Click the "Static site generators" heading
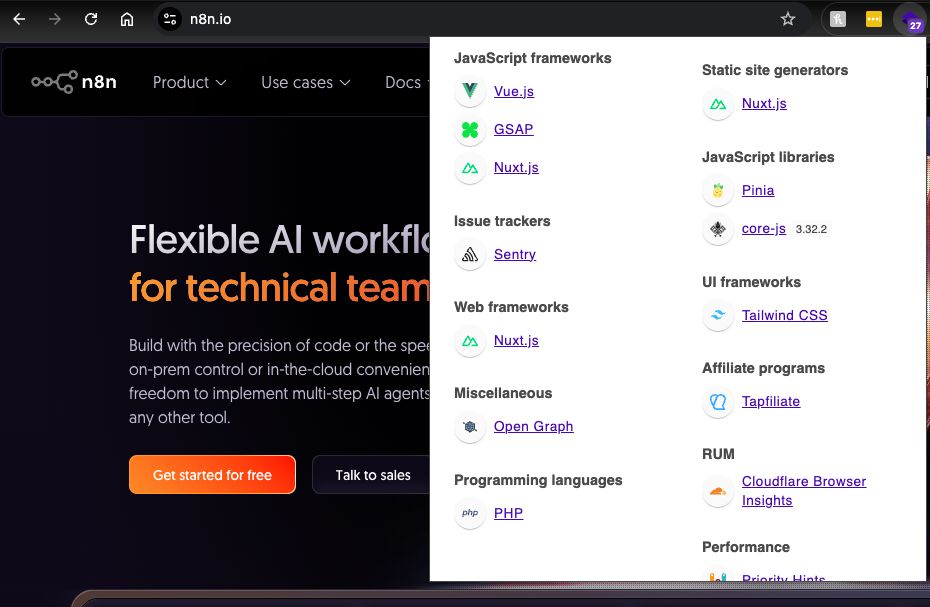 coord(775,70)
